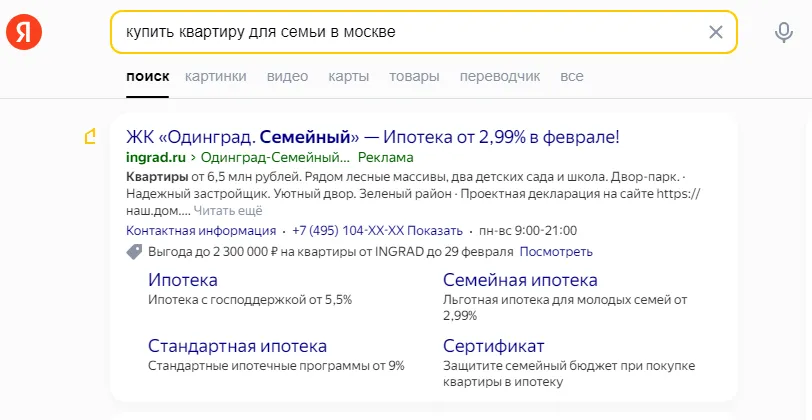The height and width of the screenshot is (420, 812).
Task: Open the Стандартная ипотека sitelink
Action: 237,345
